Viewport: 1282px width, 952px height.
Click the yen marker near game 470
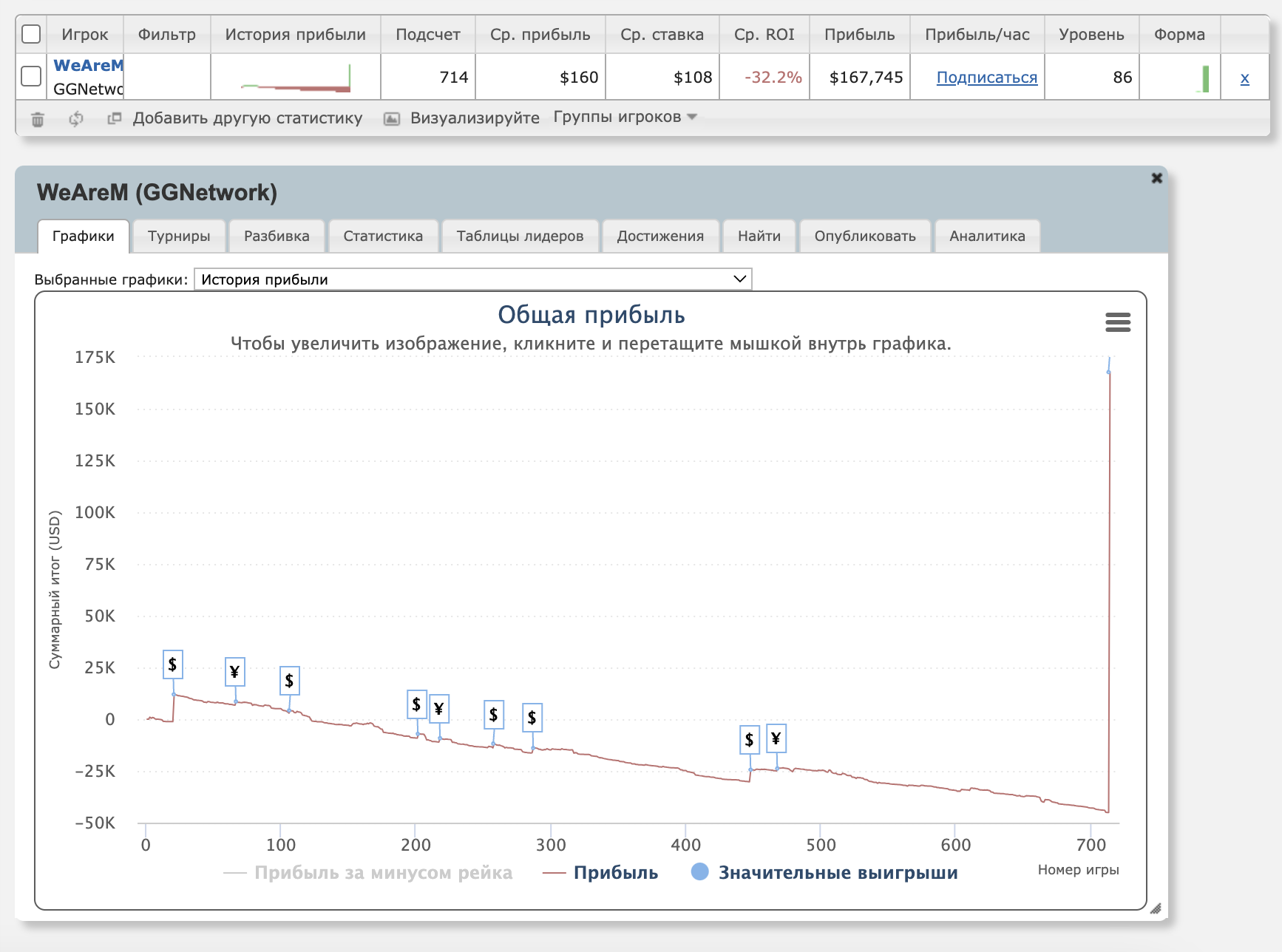click(x=776, y=738)
